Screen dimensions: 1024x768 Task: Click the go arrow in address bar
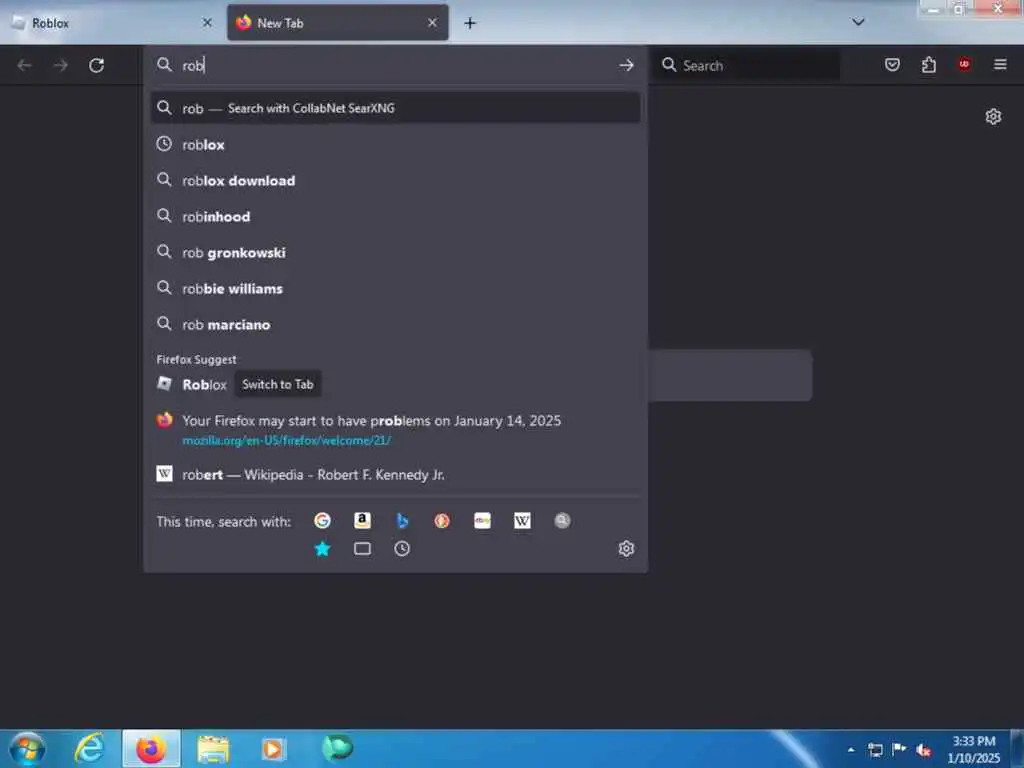pyautogui.click(x=626, y=65)
